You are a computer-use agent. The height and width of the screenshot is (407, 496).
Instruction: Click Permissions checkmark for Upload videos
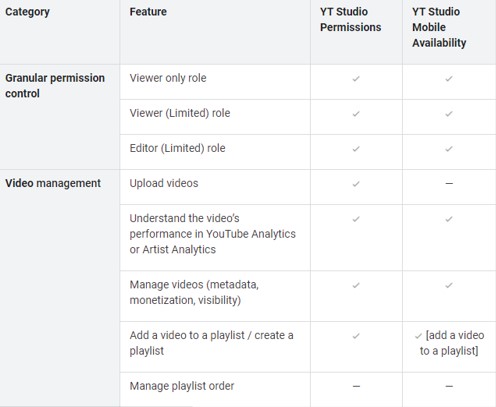point(356,184)
